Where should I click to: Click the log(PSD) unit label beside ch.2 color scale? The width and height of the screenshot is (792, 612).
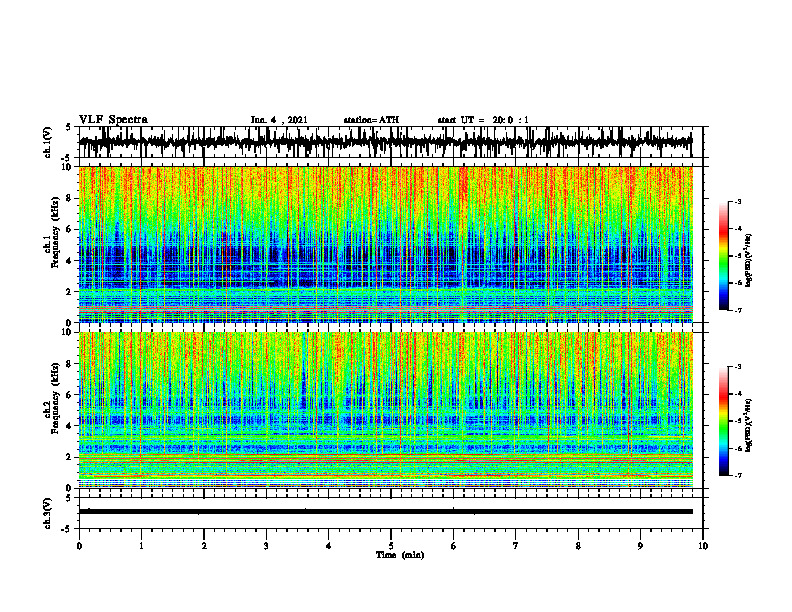pyautogui.click(x=749, y=425)
